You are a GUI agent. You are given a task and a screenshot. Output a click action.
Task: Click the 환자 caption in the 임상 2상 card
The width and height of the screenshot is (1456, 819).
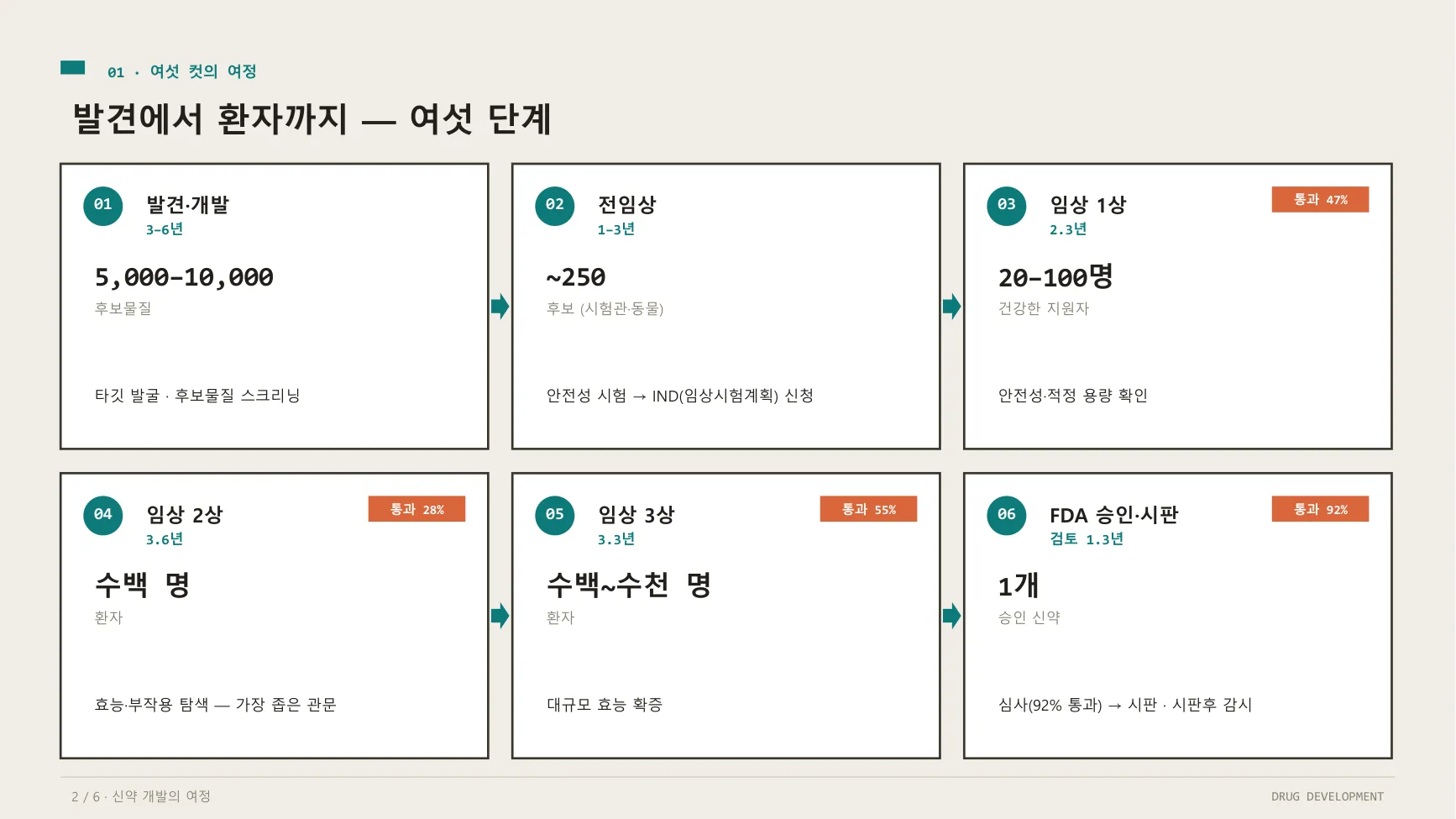pyautogui.click(x=109, y=617)
